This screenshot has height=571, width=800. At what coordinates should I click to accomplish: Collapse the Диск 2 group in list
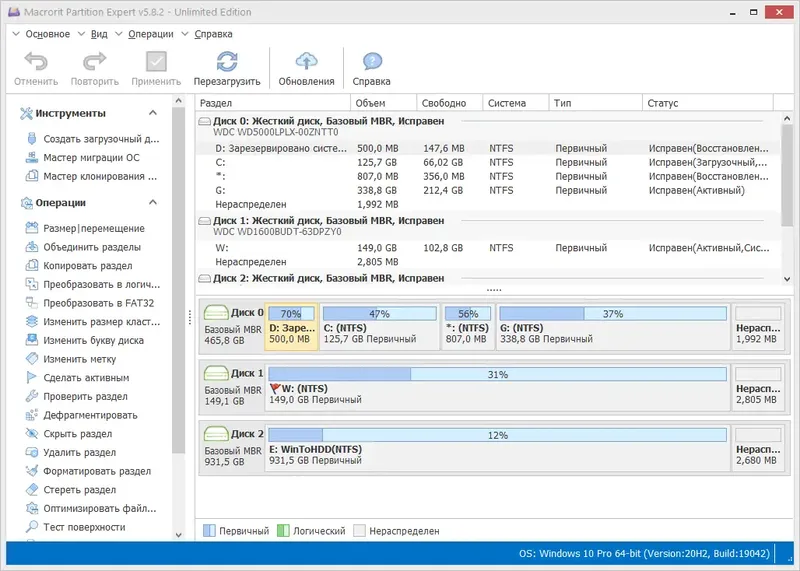(204, 279)
